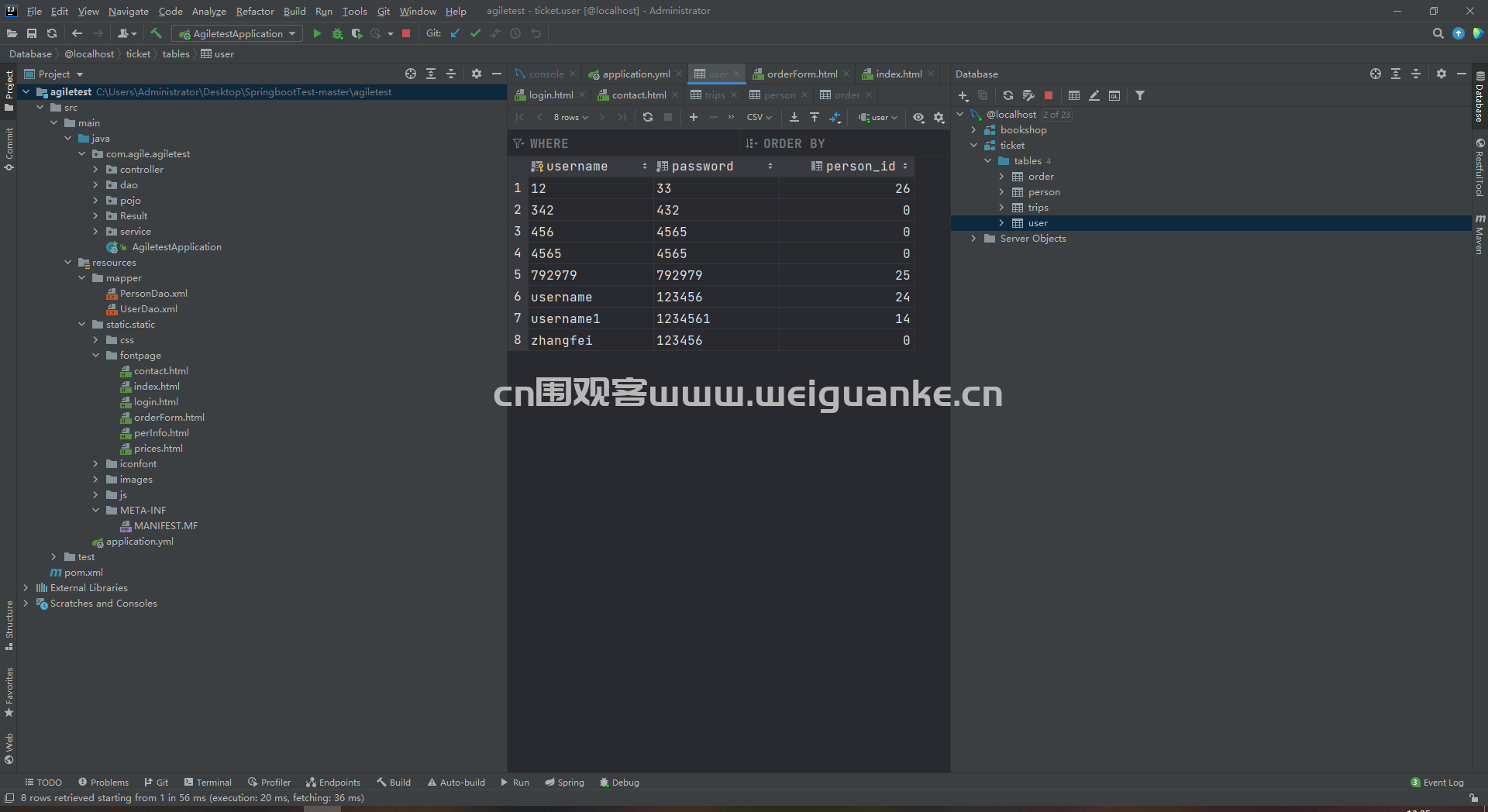1488x812 pixels.
Task: Stop the running application with red square
Action: tap(406, 33)
